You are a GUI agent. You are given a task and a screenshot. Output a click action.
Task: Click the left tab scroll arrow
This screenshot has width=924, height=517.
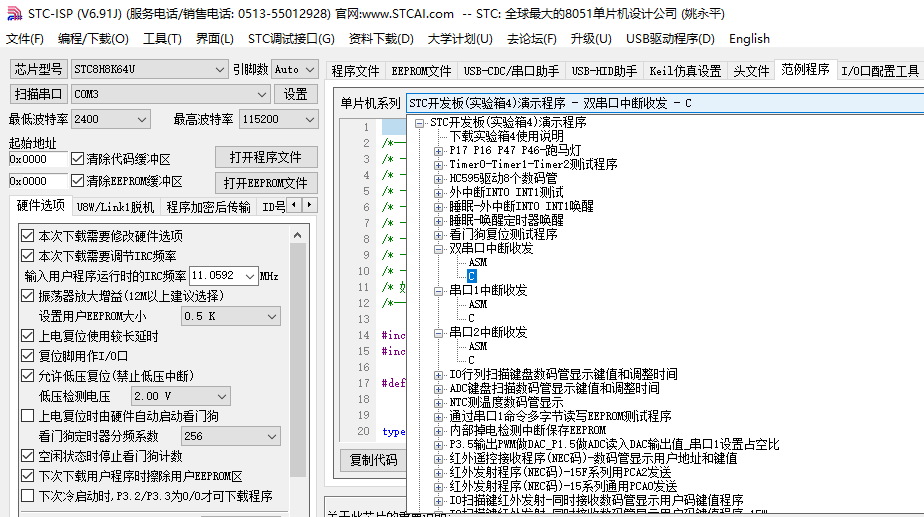coord(295,205)
